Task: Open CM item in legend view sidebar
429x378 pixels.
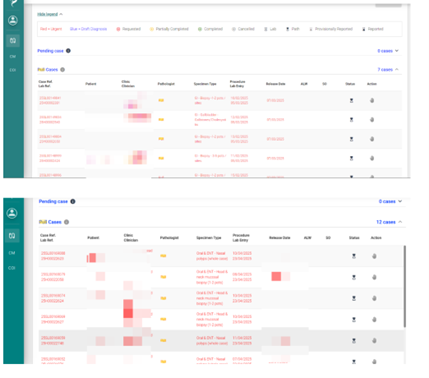Action: pyautogui.click(x=13, y=56)
